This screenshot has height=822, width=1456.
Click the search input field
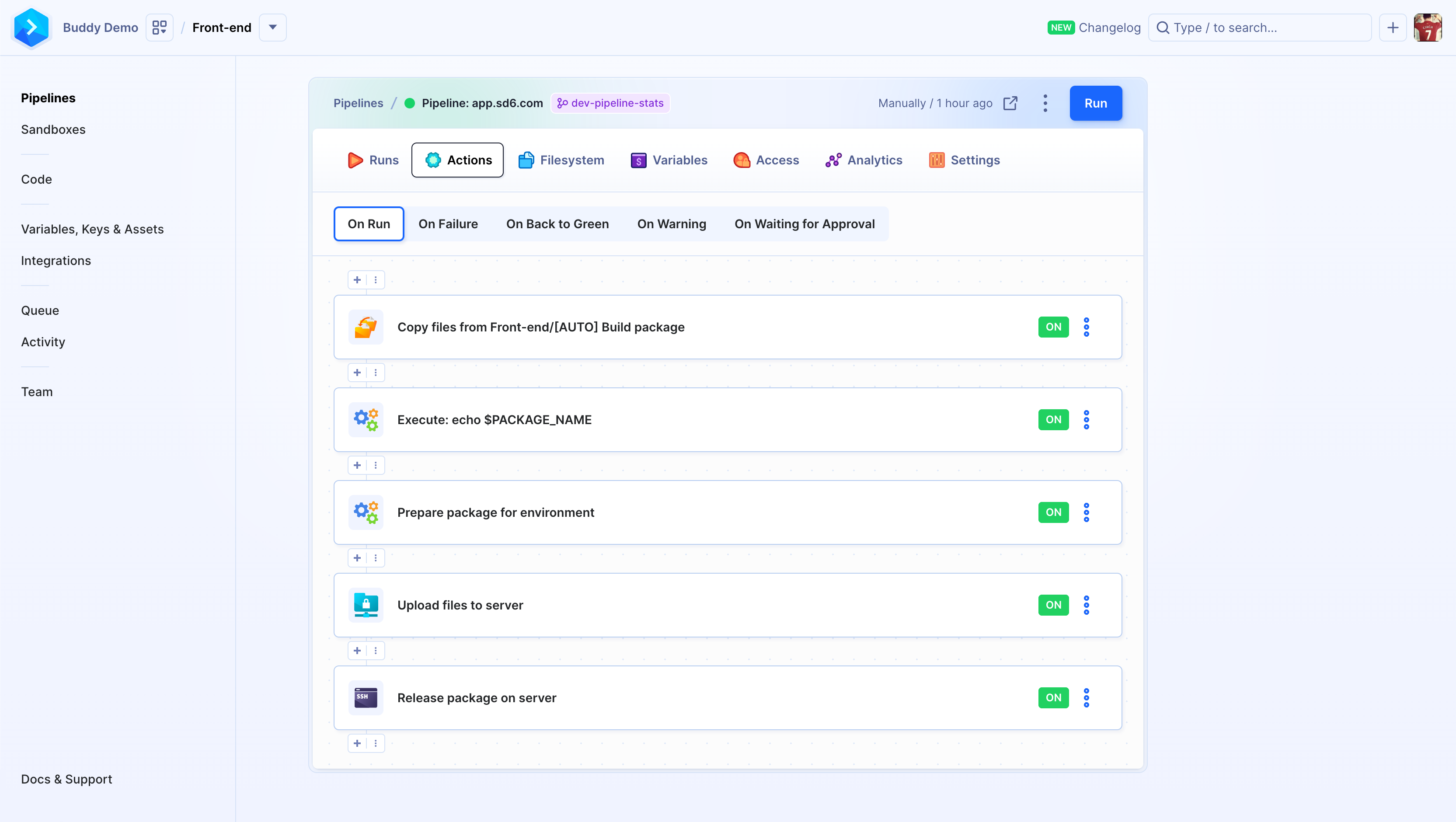tap(1262, 27)
